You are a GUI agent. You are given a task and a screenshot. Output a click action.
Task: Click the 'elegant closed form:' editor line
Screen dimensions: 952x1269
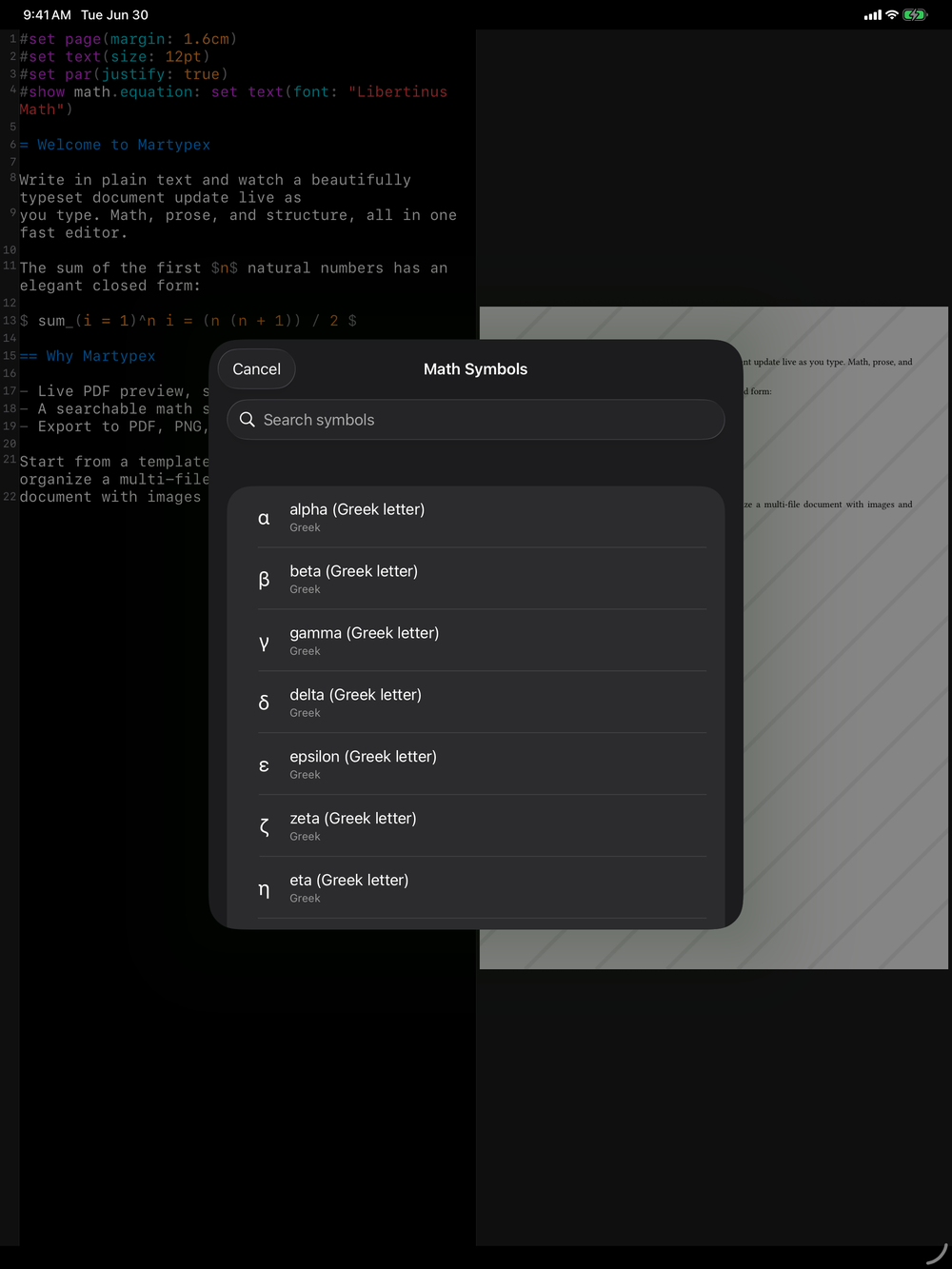tap(109, 286)
